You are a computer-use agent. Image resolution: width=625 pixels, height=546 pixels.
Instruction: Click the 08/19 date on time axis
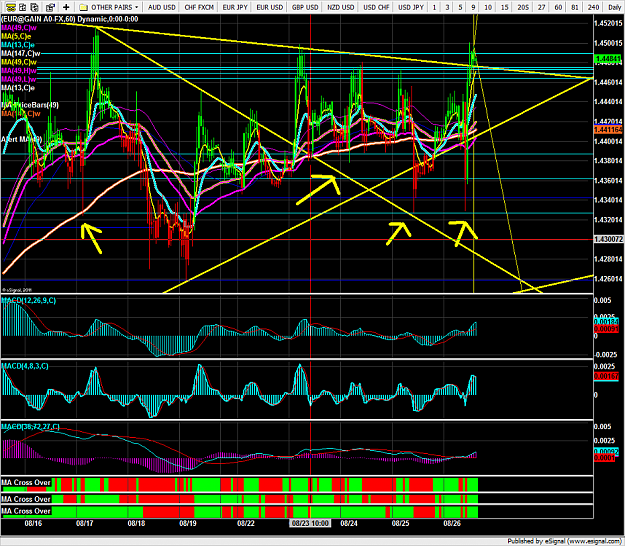[187, 523]
